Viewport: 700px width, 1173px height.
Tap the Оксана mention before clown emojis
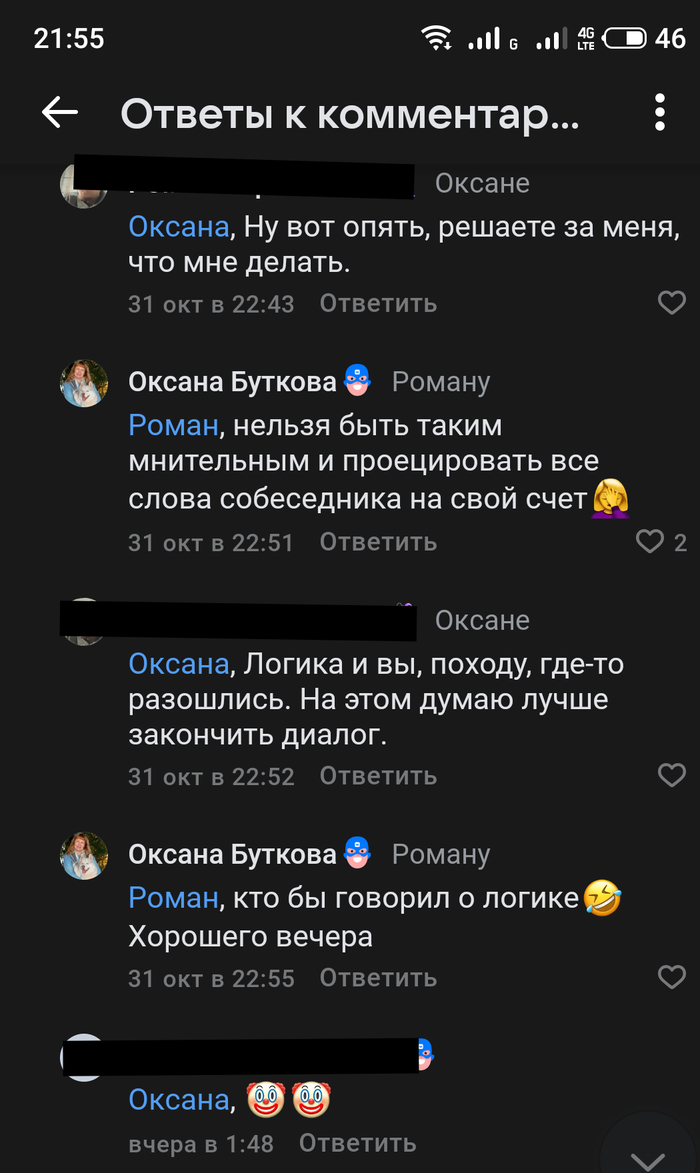179,1100
